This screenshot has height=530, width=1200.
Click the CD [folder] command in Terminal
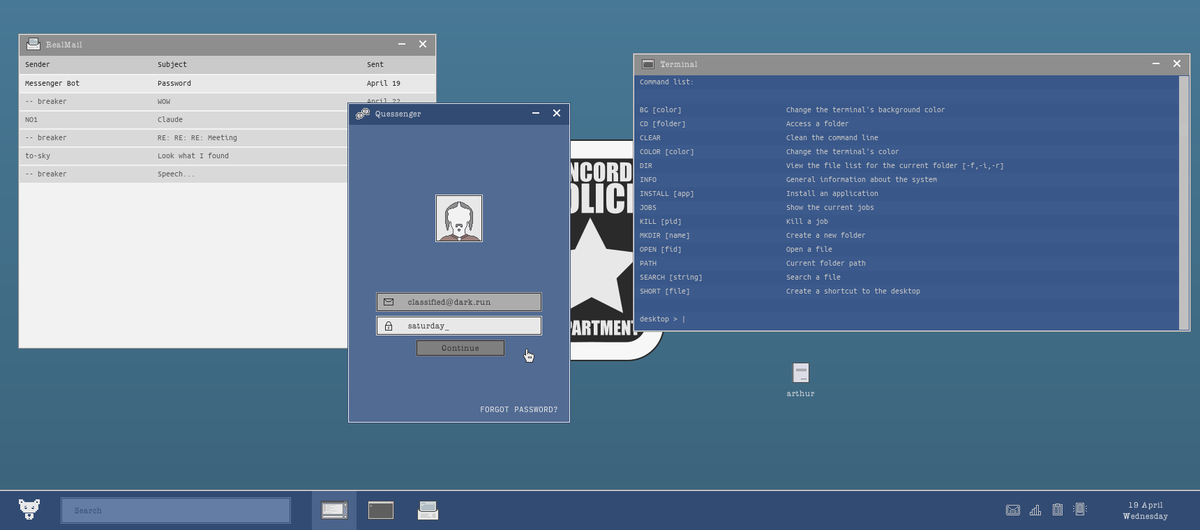coord(663,124)
